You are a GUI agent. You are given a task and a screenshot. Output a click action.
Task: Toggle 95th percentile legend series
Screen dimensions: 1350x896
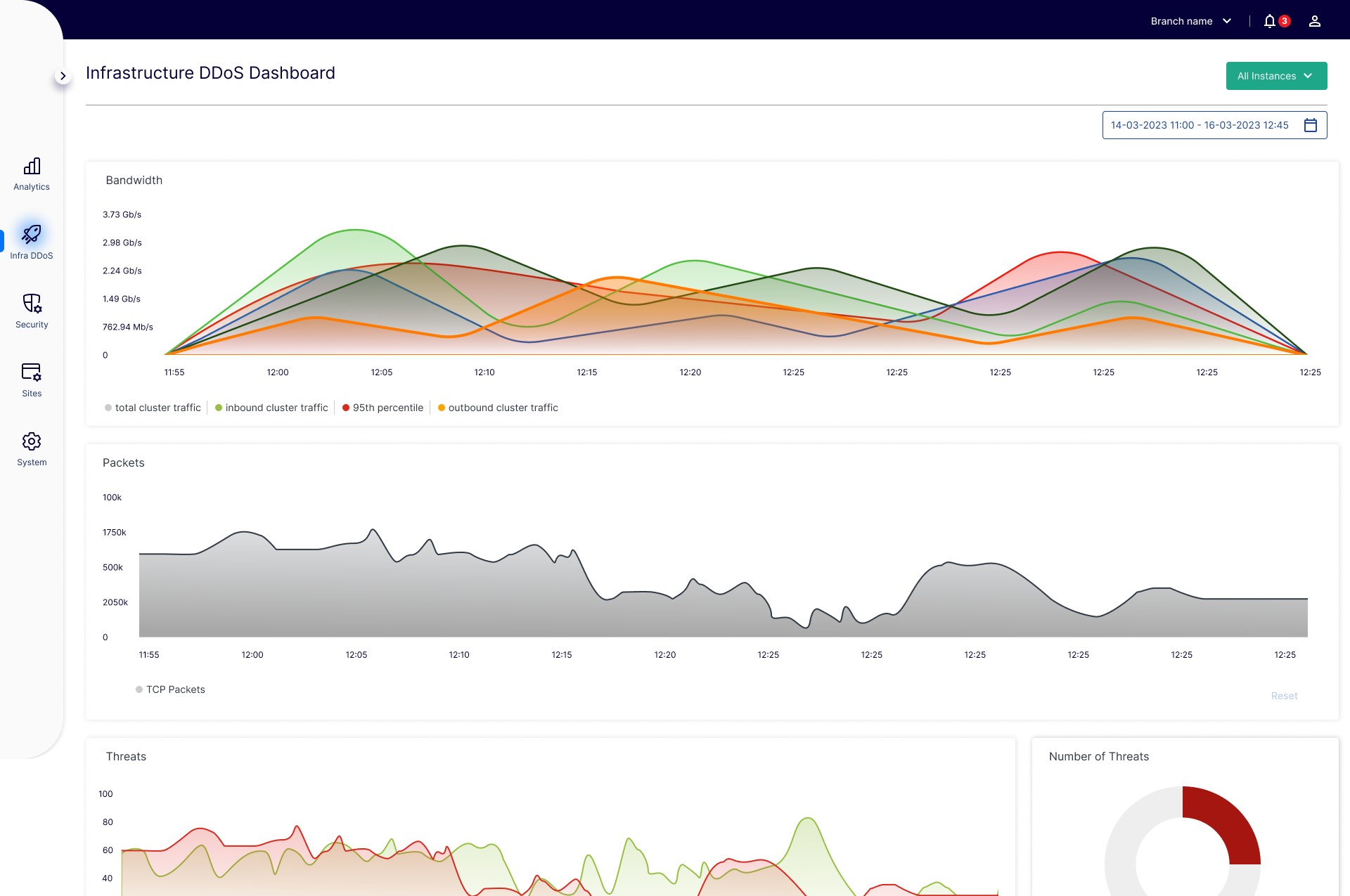383,408
